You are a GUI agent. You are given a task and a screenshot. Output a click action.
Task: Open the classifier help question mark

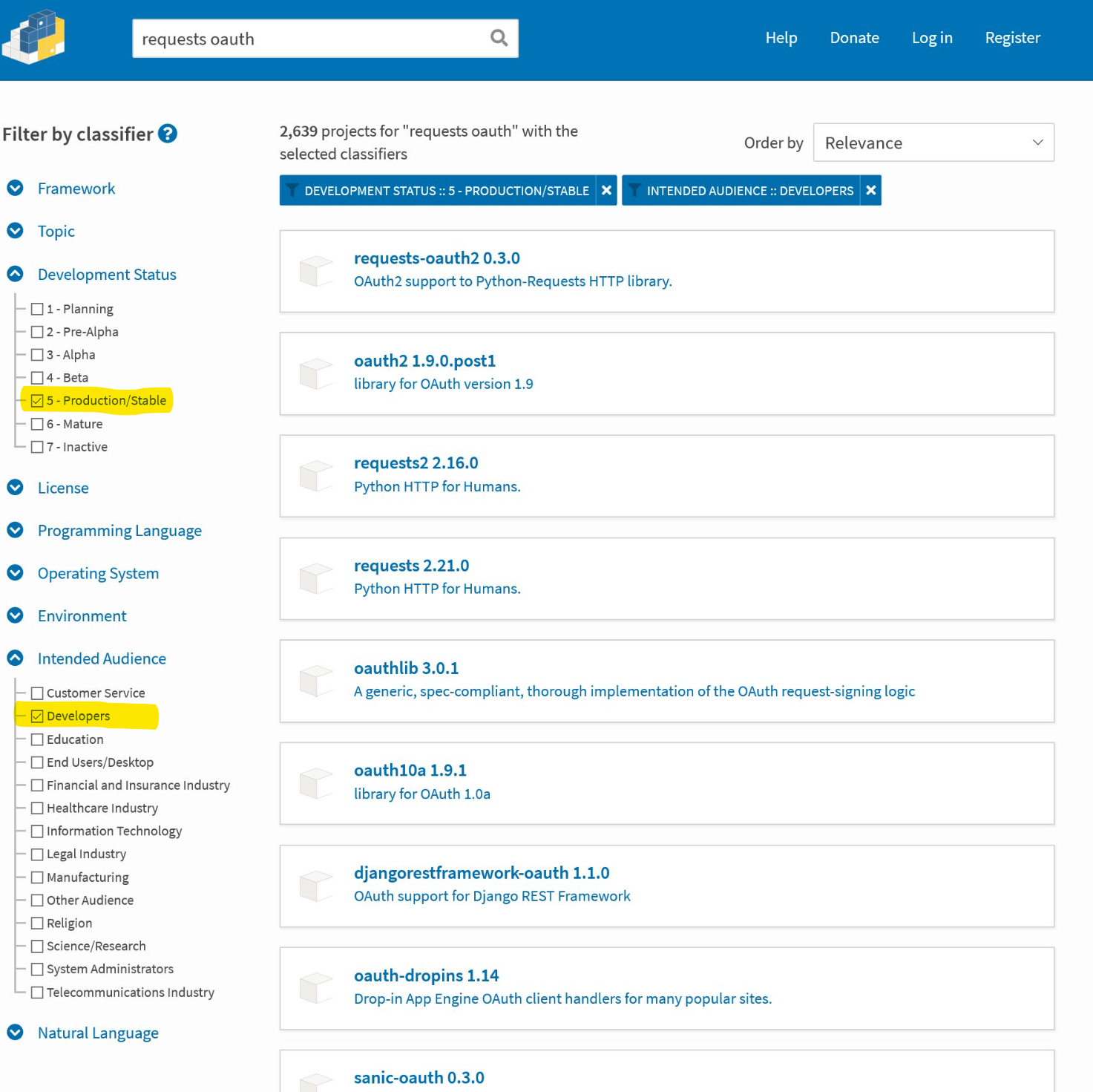(168, 134)
